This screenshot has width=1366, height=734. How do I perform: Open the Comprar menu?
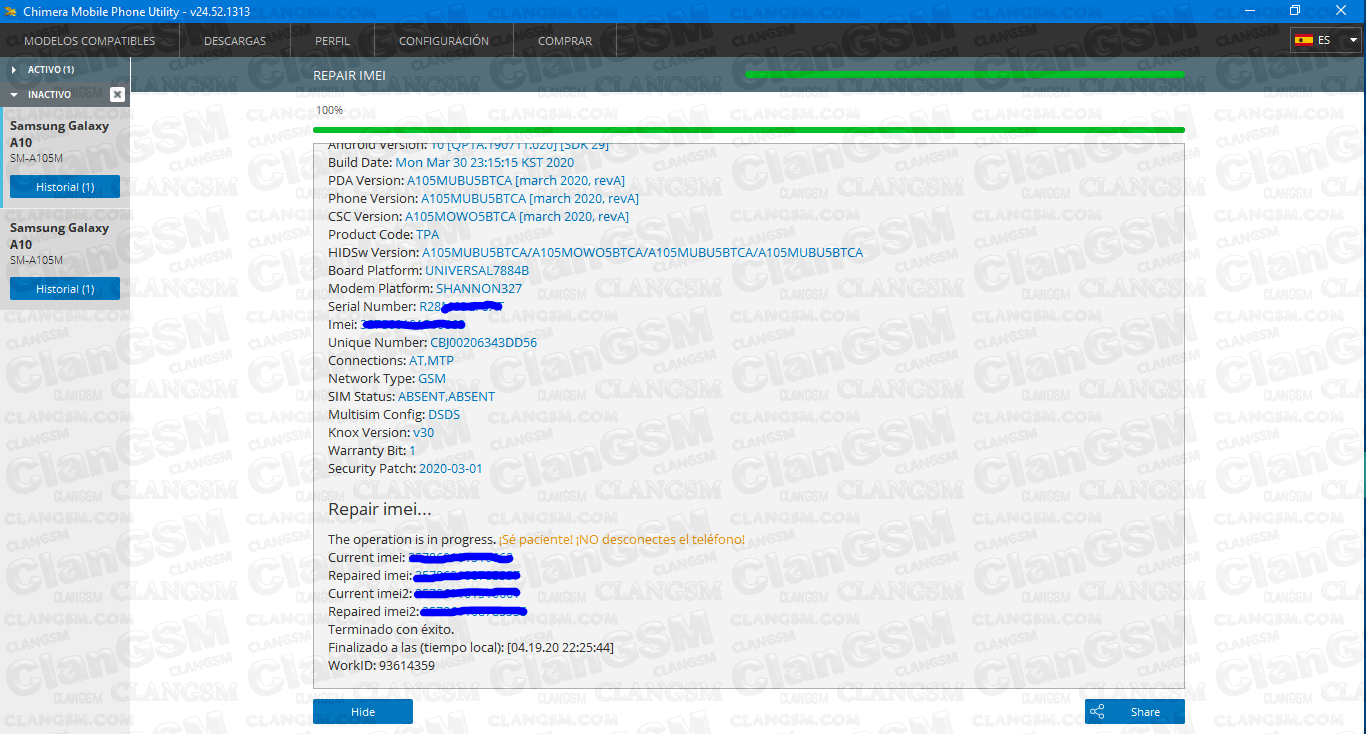[x=565, y=41]
